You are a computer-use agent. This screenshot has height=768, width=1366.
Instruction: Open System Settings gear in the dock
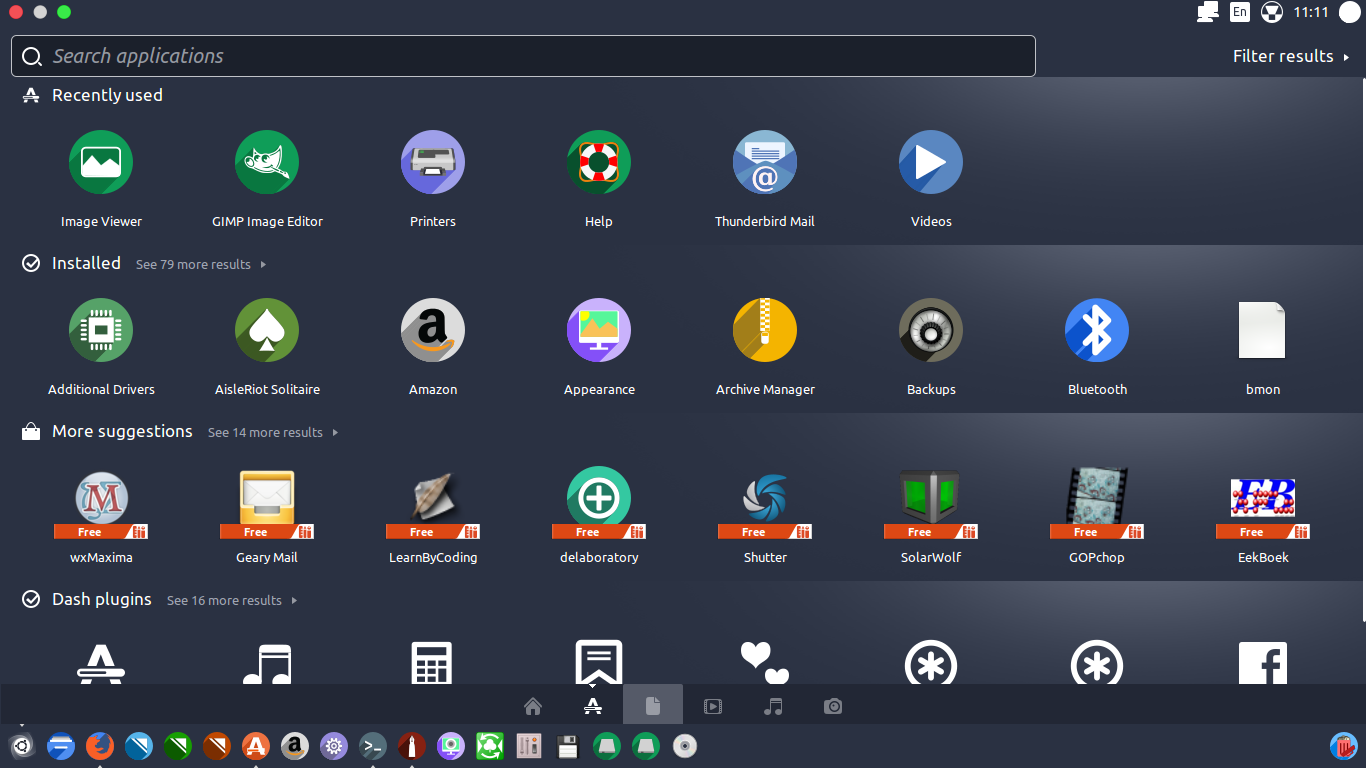click(x=334, y=746)
